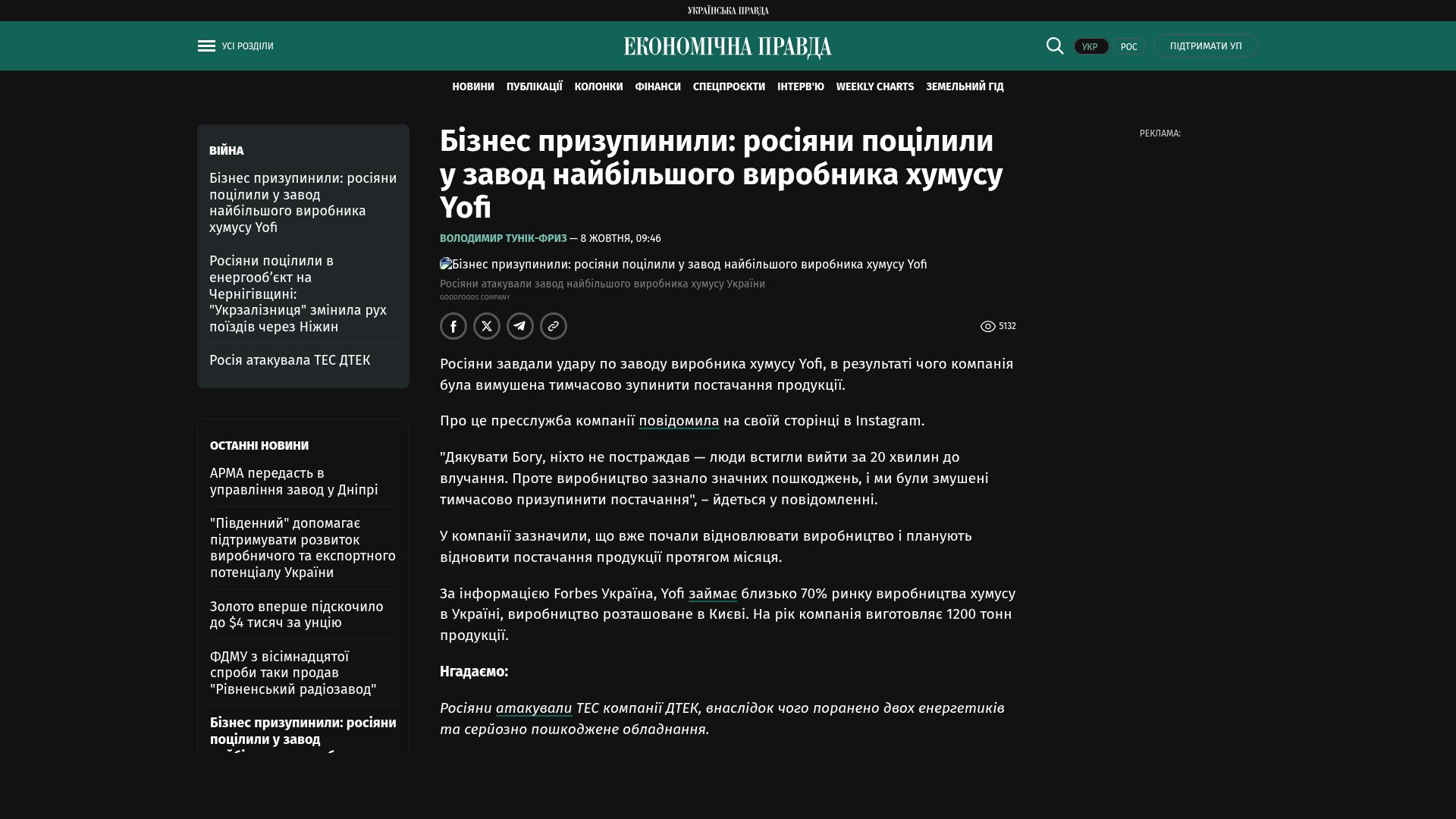This screenshot has height=819, width=1456.
Task: Open the займає Forbes link
Action: tap(712, 594)
